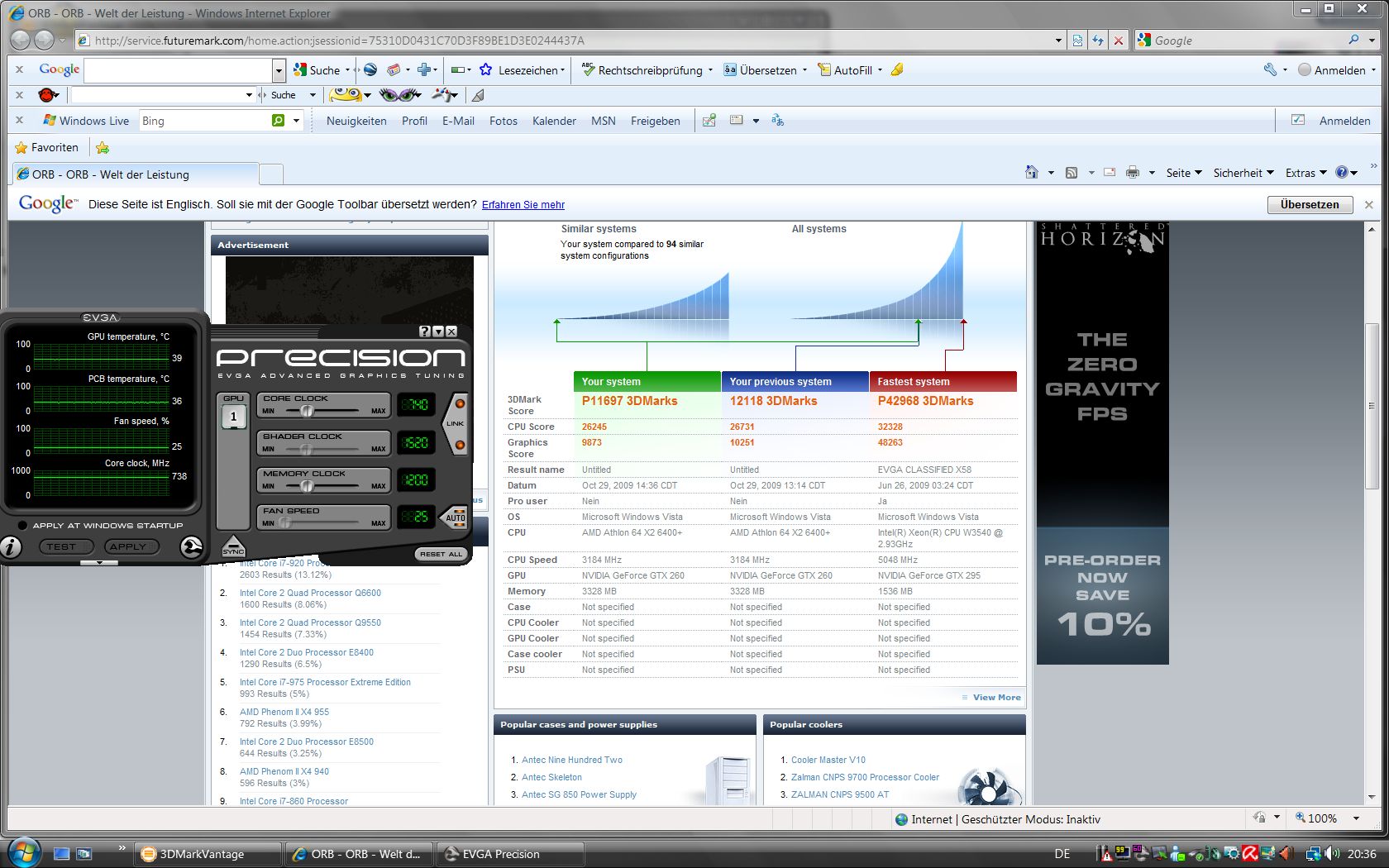
Task: Click the EVGA Precision SYNC button
Action: (233, 546)
